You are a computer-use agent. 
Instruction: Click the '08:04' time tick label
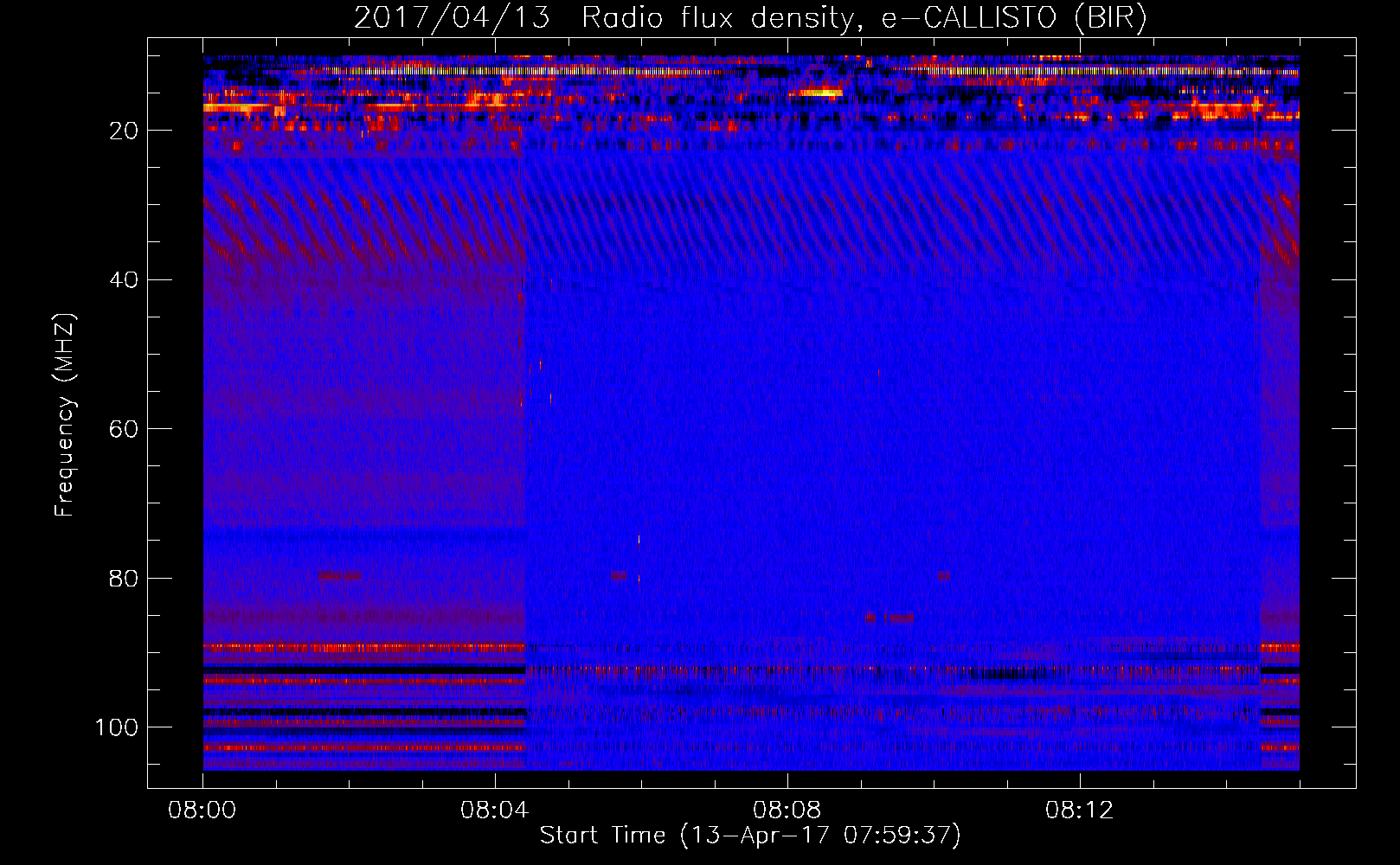pos(495,811)
